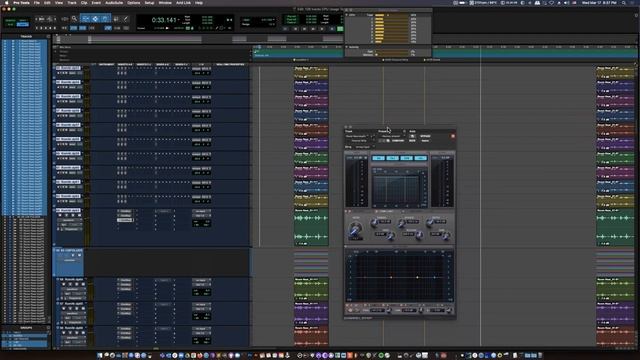Collapse the EQ graph section in plug-in

(x=346, y=247)
